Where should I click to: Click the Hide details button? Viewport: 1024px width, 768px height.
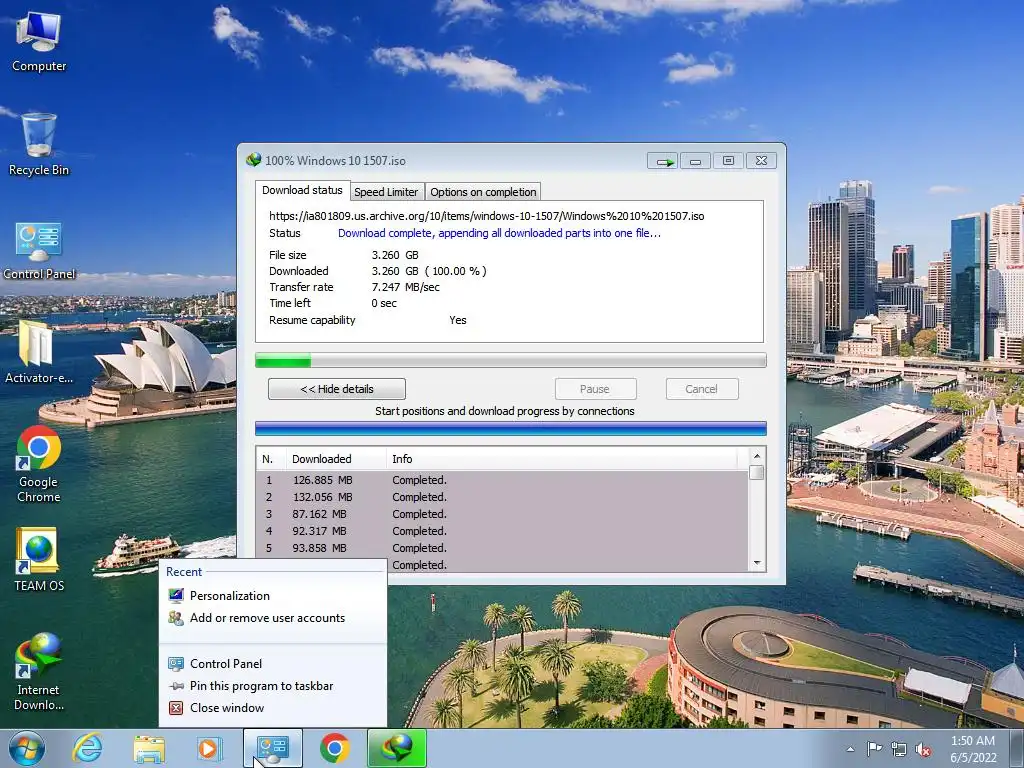336,389
